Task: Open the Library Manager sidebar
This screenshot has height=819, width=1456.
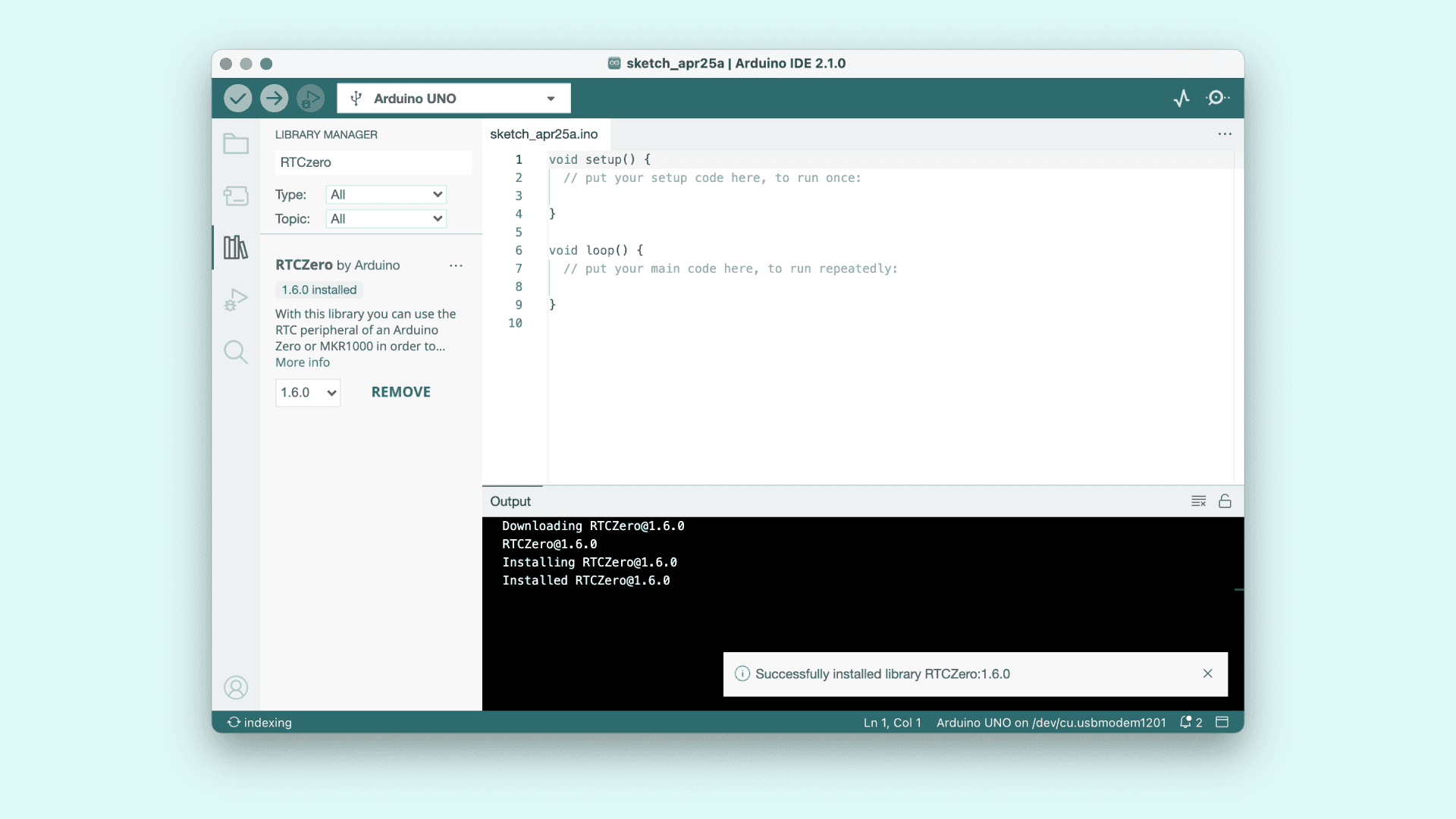Action: tap(236, 247)
